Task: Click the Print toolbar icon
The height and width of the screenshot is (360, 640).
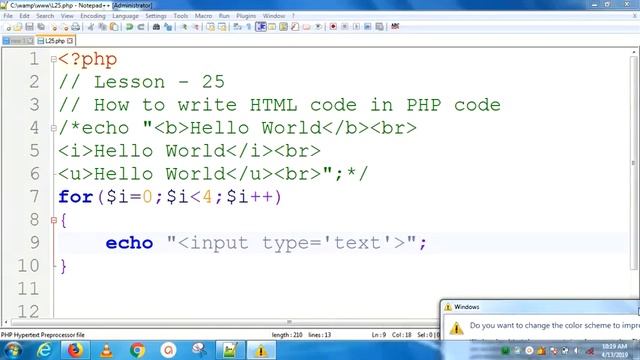Action: (76, 27)
